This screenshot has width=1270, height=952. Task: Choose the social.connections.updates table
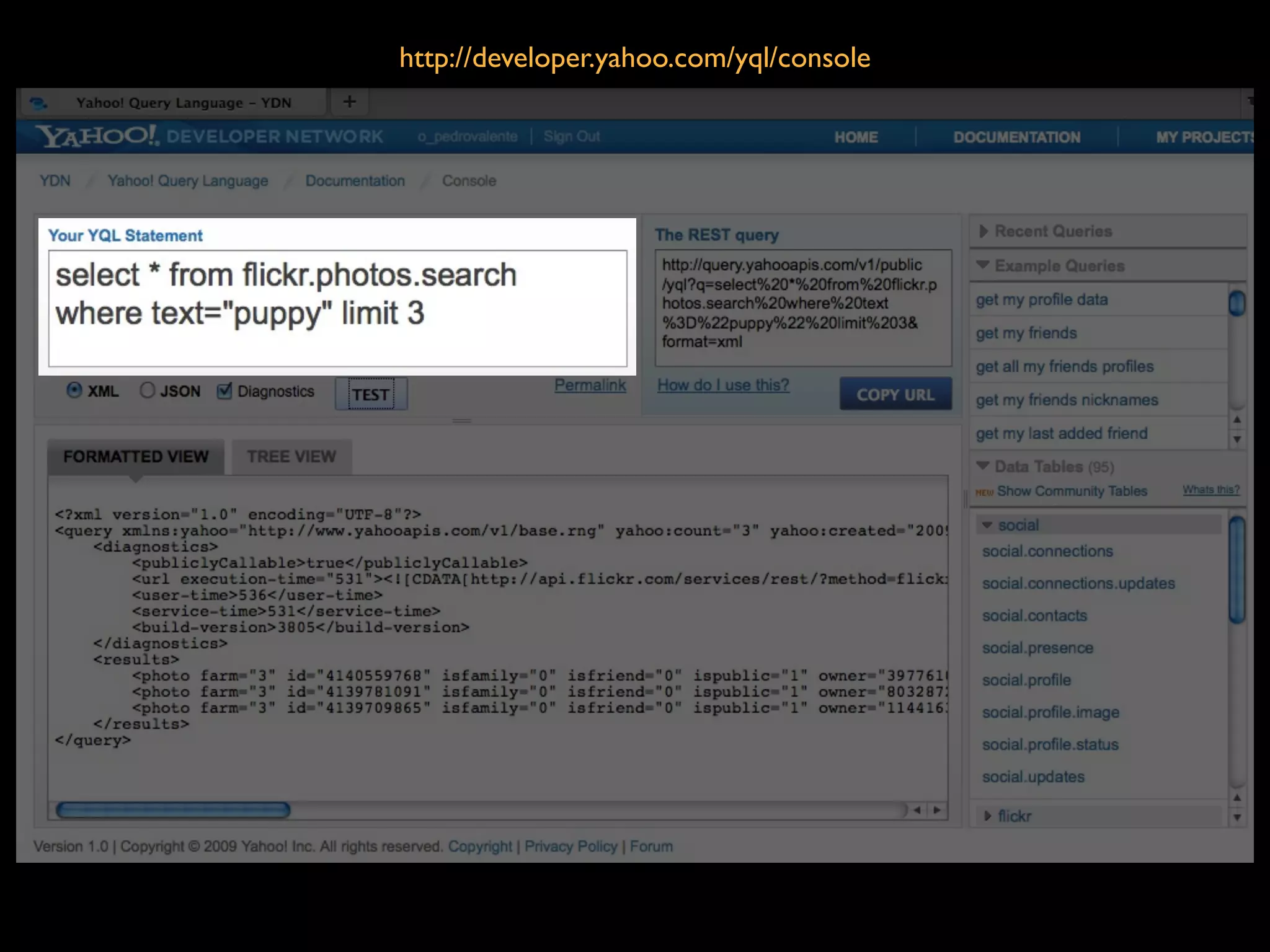tap(1078, 583)
